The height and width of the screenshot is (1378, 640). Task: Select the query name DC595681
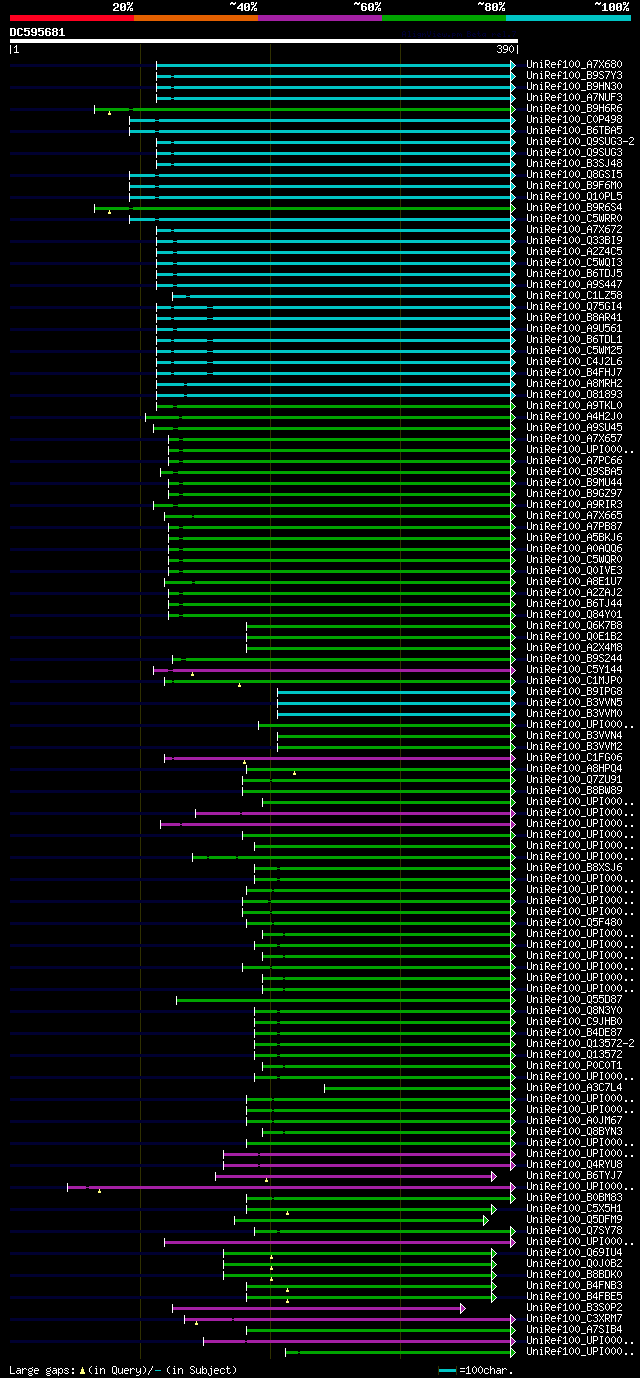[x=38, y=32]
